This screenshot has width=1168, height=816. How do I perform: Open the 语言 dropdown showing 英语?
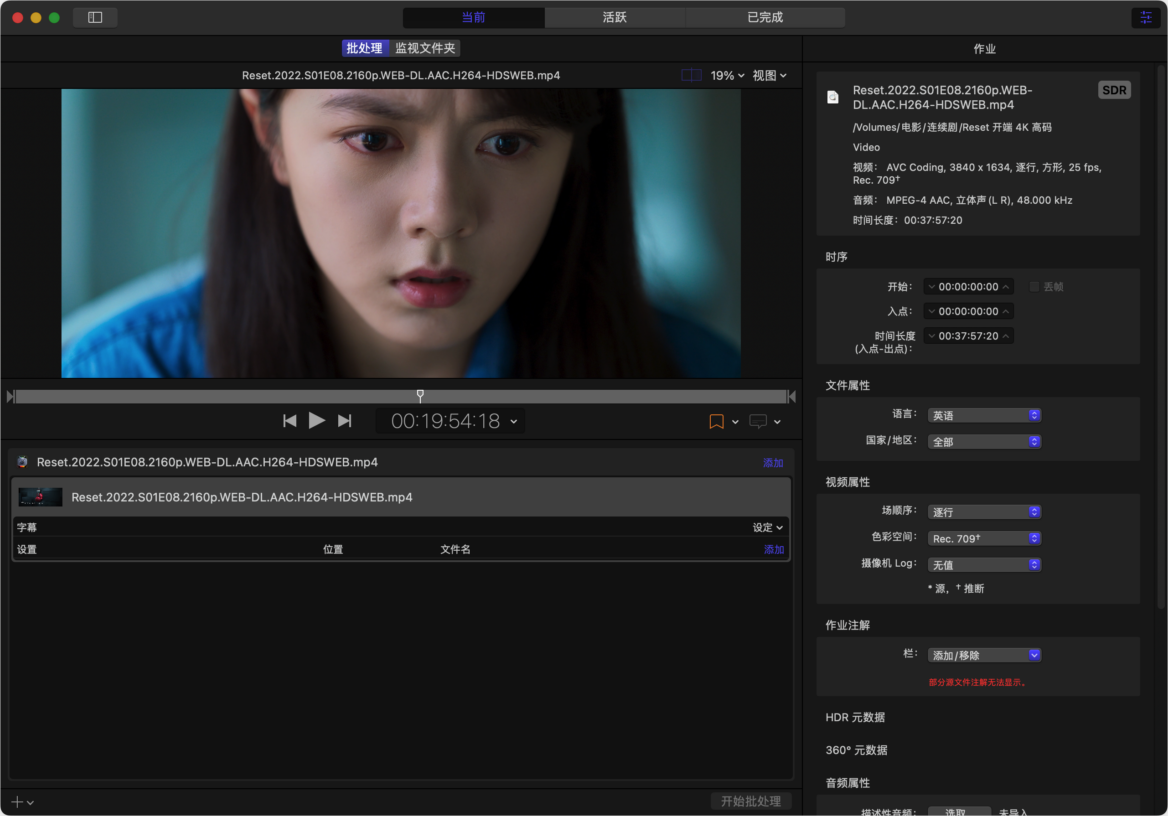tap(984, 415)
